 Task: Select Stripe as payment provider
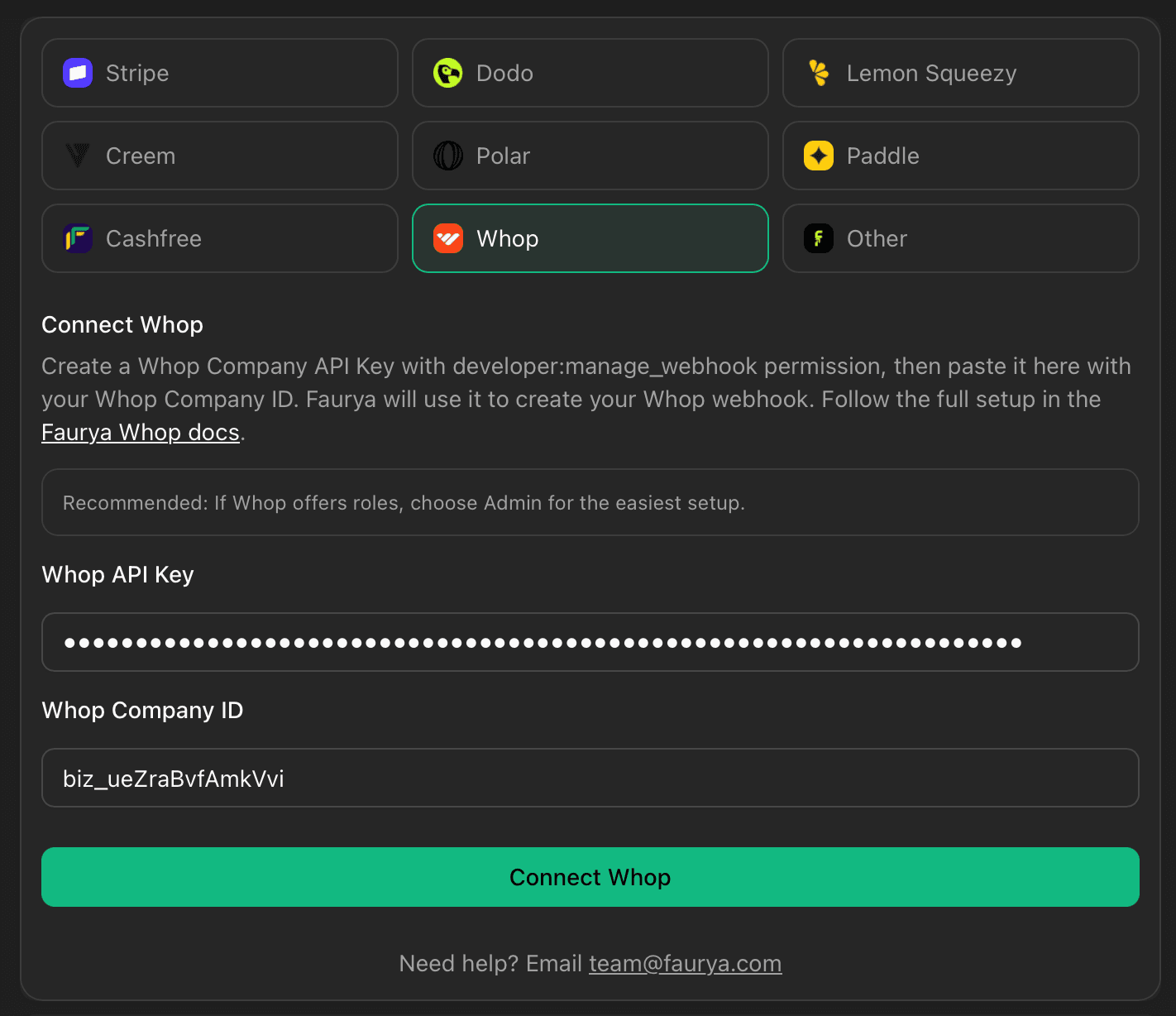pos(220,73)
